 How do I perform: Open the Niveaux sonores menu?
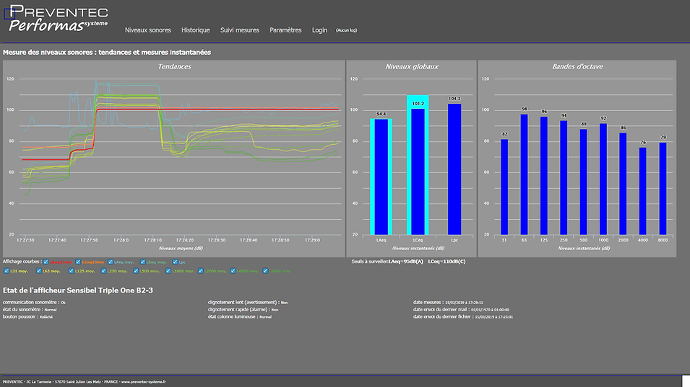pos(148,30)
